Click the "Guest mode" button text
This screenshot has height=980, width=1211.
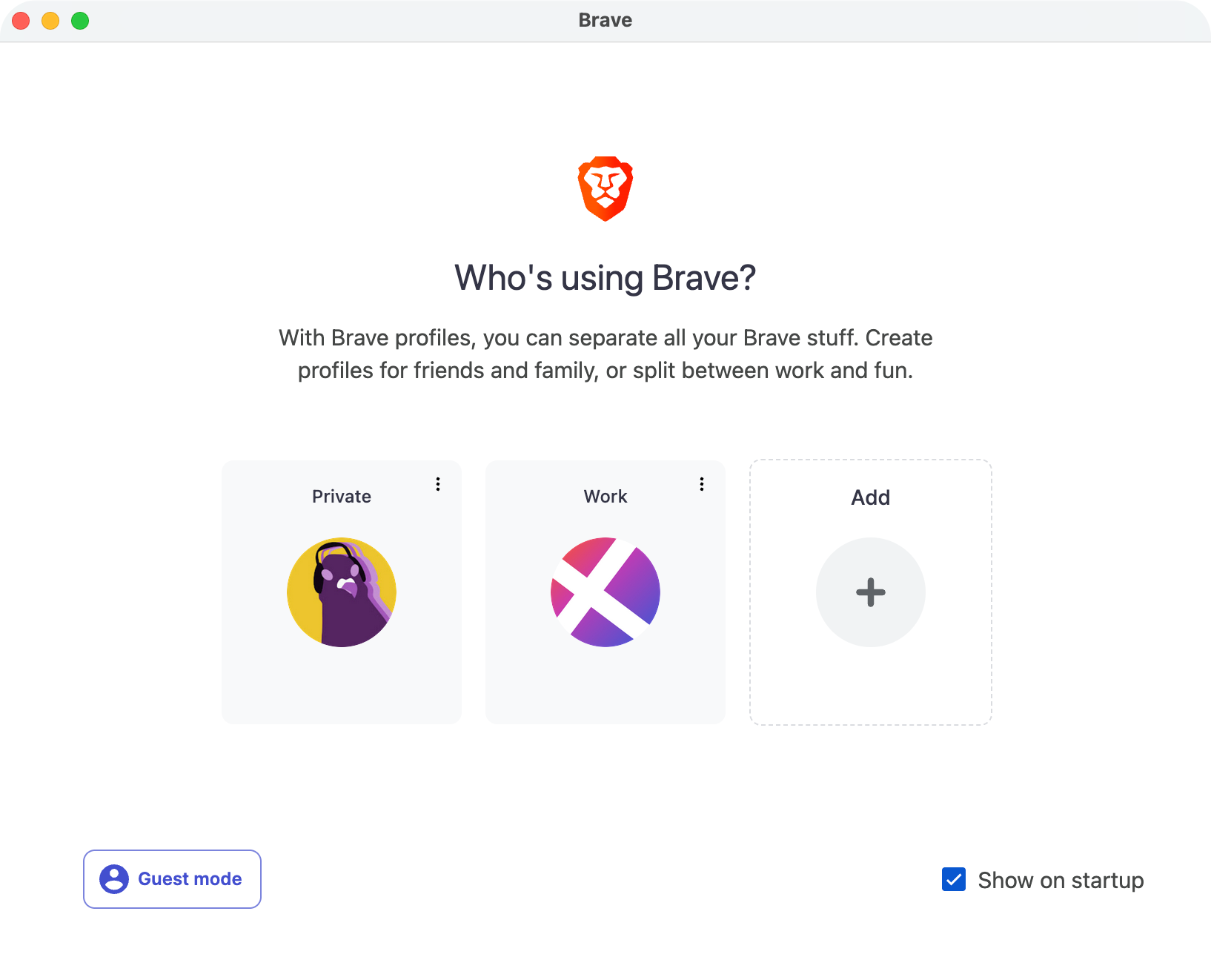click(190, 879)
